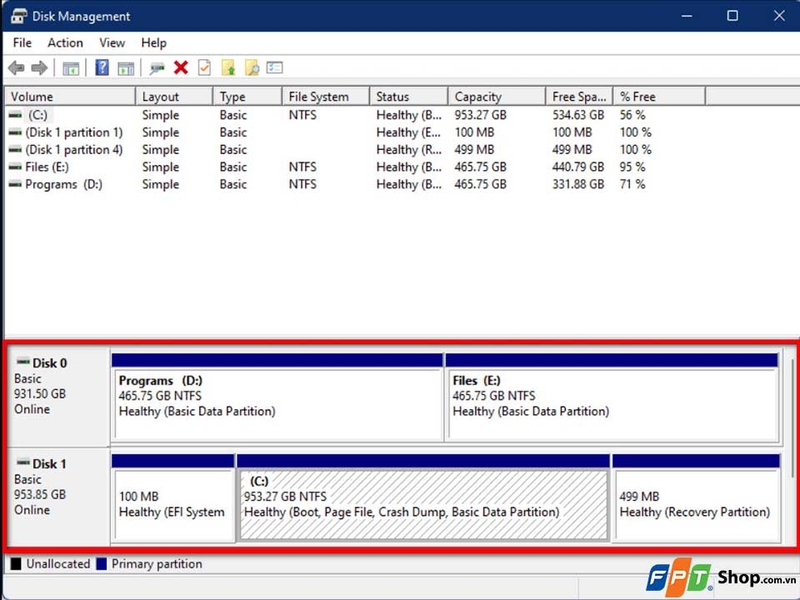Sort by the Status column header
This screenshot has height=600, width=800.
(409, 96)
